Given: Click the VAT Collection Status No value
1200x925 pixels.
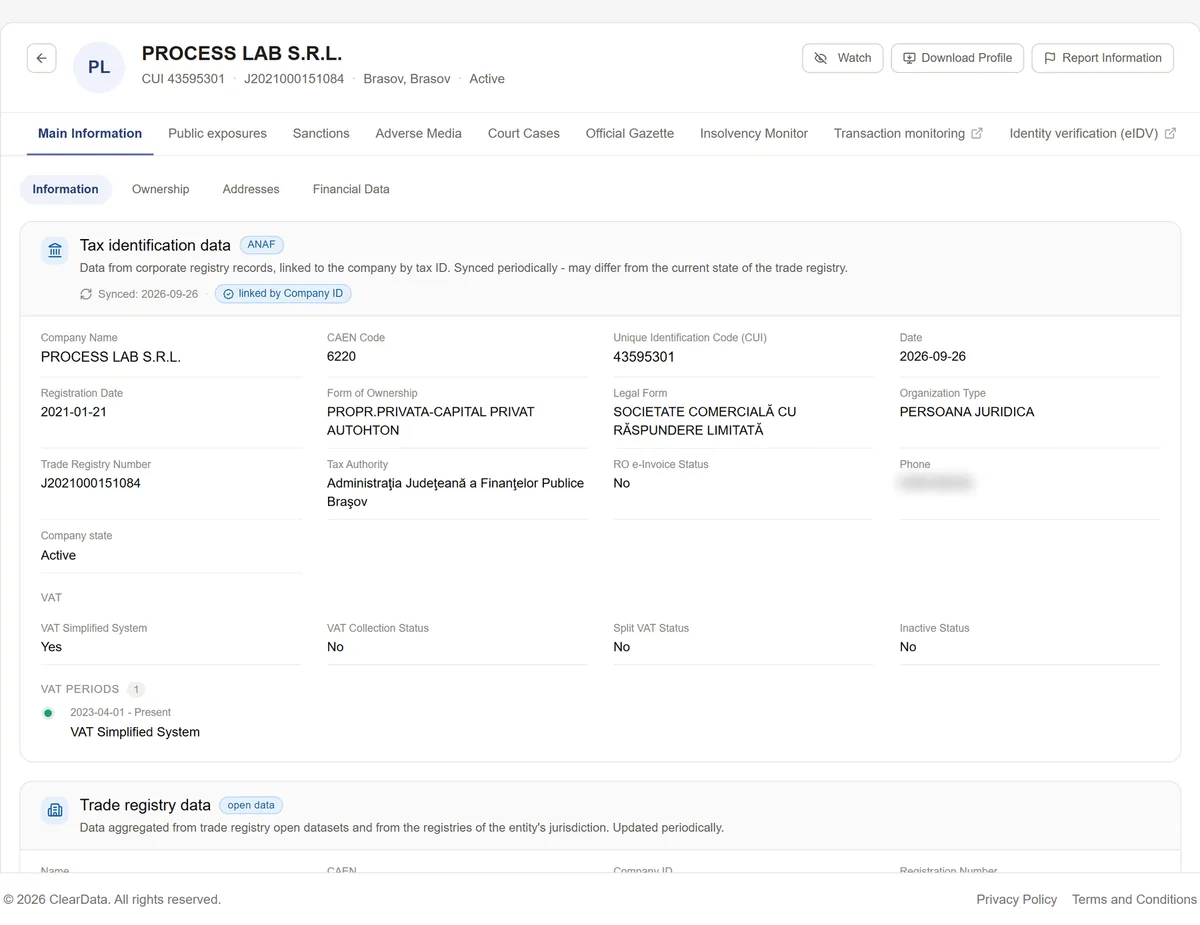Looking at the screenshot, I should coord(335,647).
